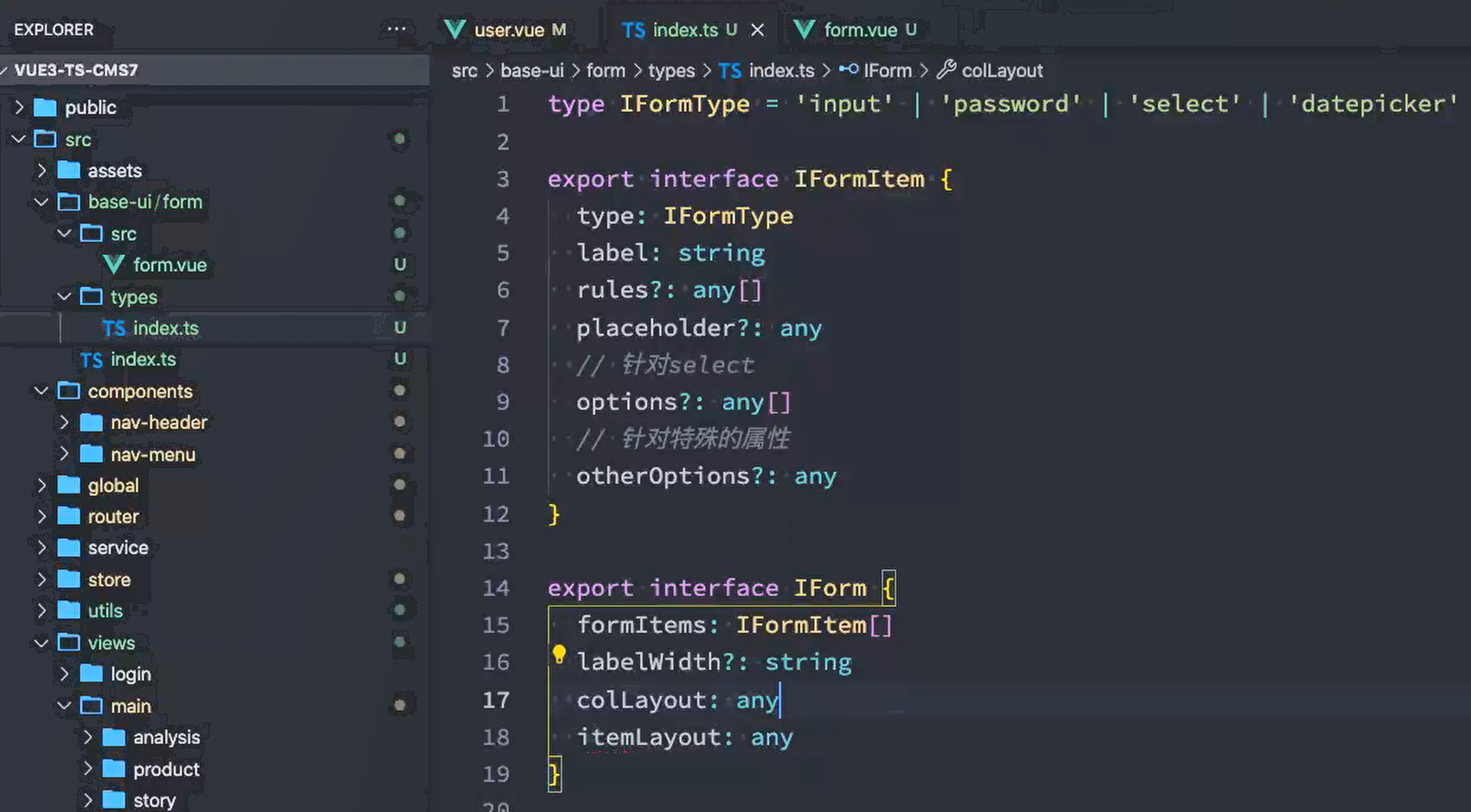Click the story folder icon
Viewport: 1471px width, 812px height.
tap(114, 800)
